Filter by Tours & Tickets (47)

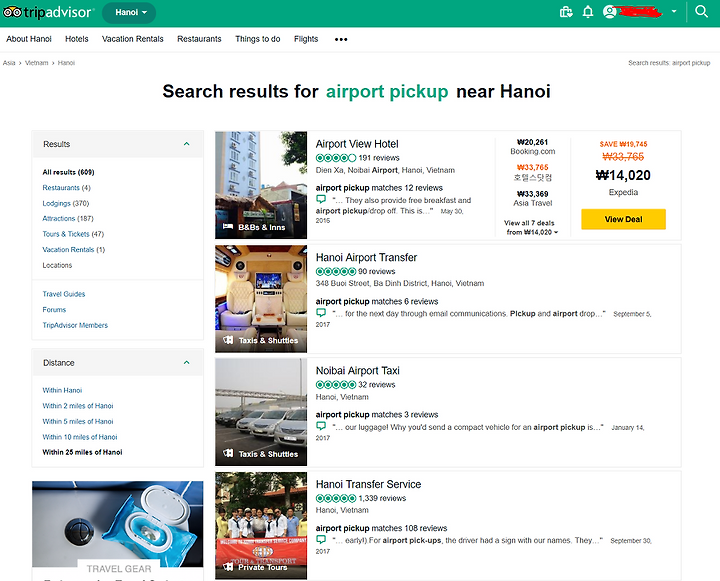pyautogui.click(x=73, y=234)
